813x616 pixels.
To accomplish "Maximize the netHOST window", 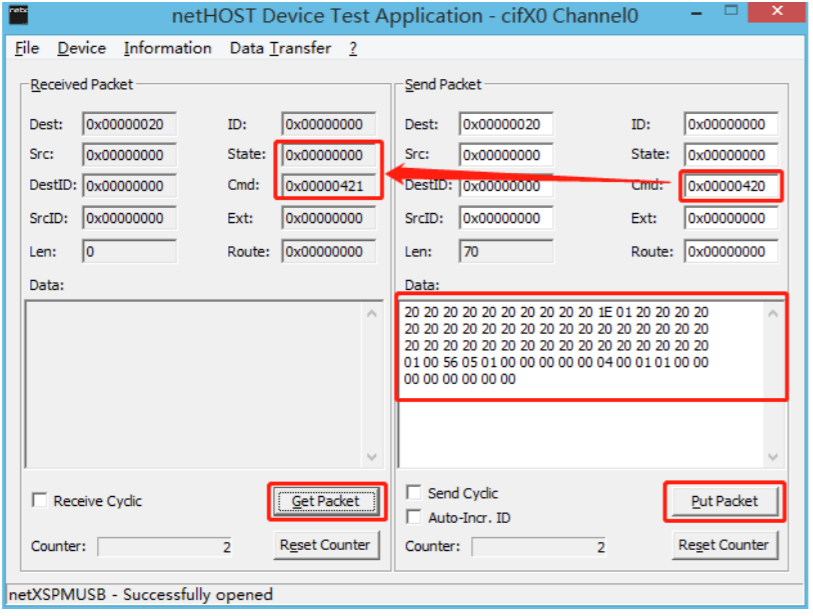I will 731,11.
